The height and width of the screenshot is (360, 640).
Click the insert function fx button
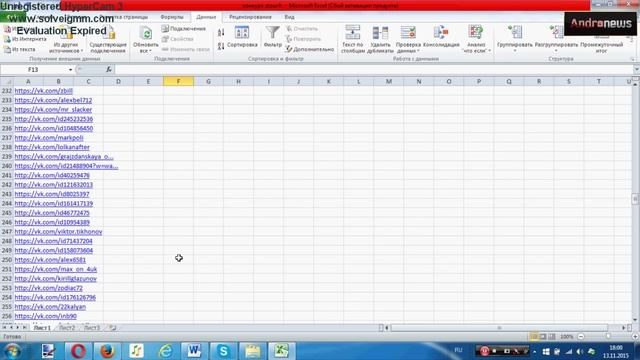(x=109, y=70)
